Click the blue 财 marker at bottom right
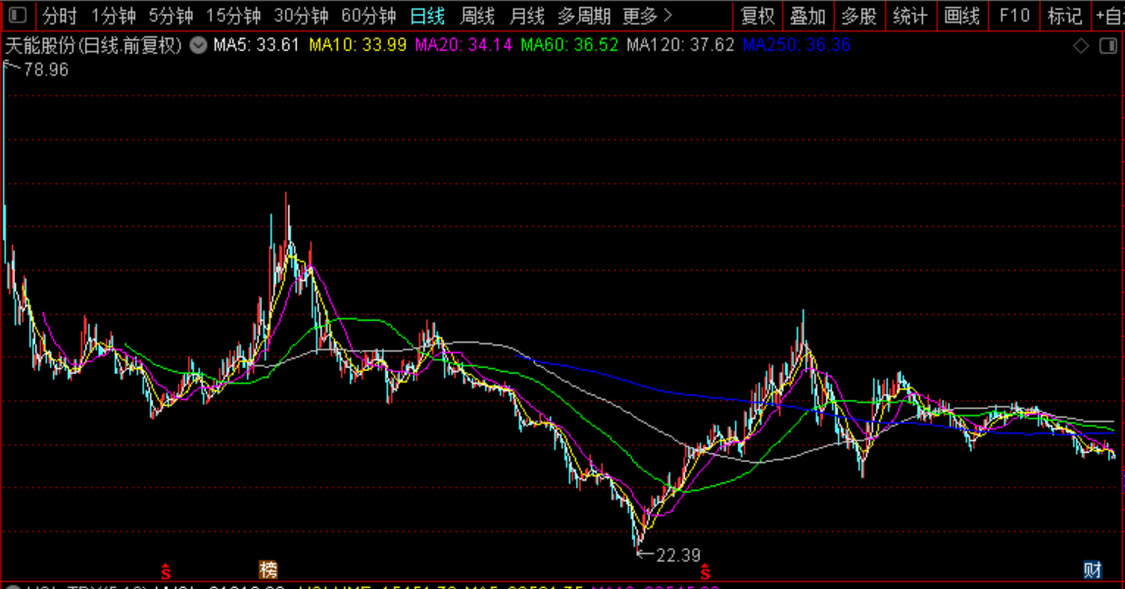 1093,570
